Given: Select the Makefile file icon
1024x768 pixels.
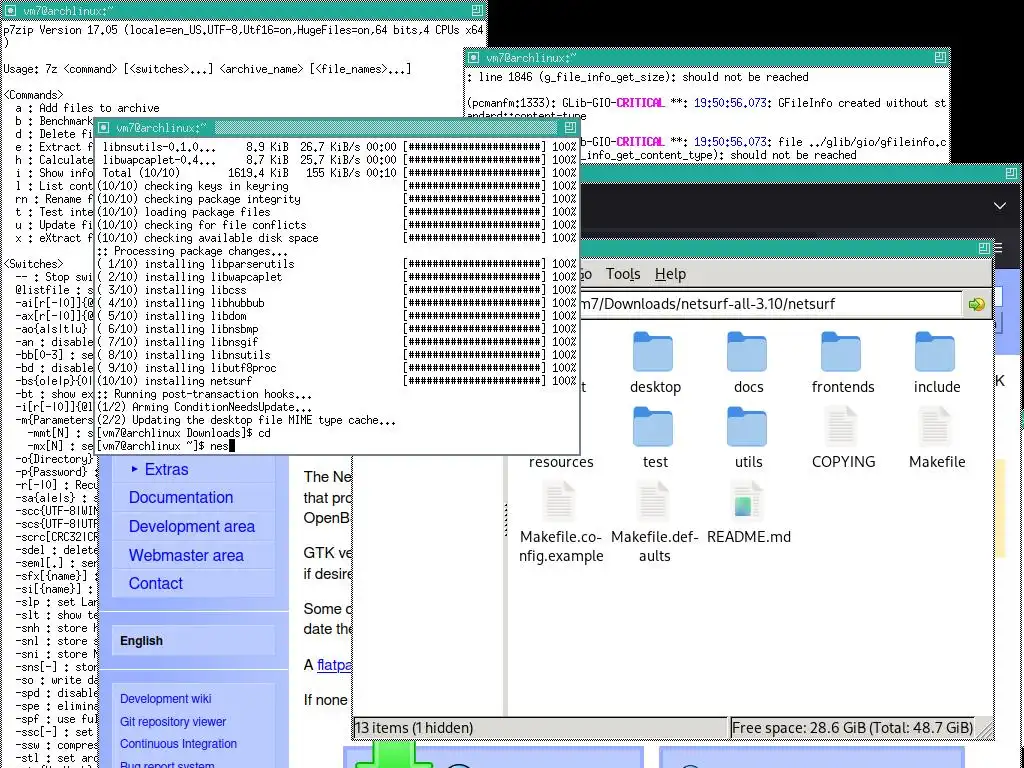Looking at the screenshot, I should tap(936, 428).
